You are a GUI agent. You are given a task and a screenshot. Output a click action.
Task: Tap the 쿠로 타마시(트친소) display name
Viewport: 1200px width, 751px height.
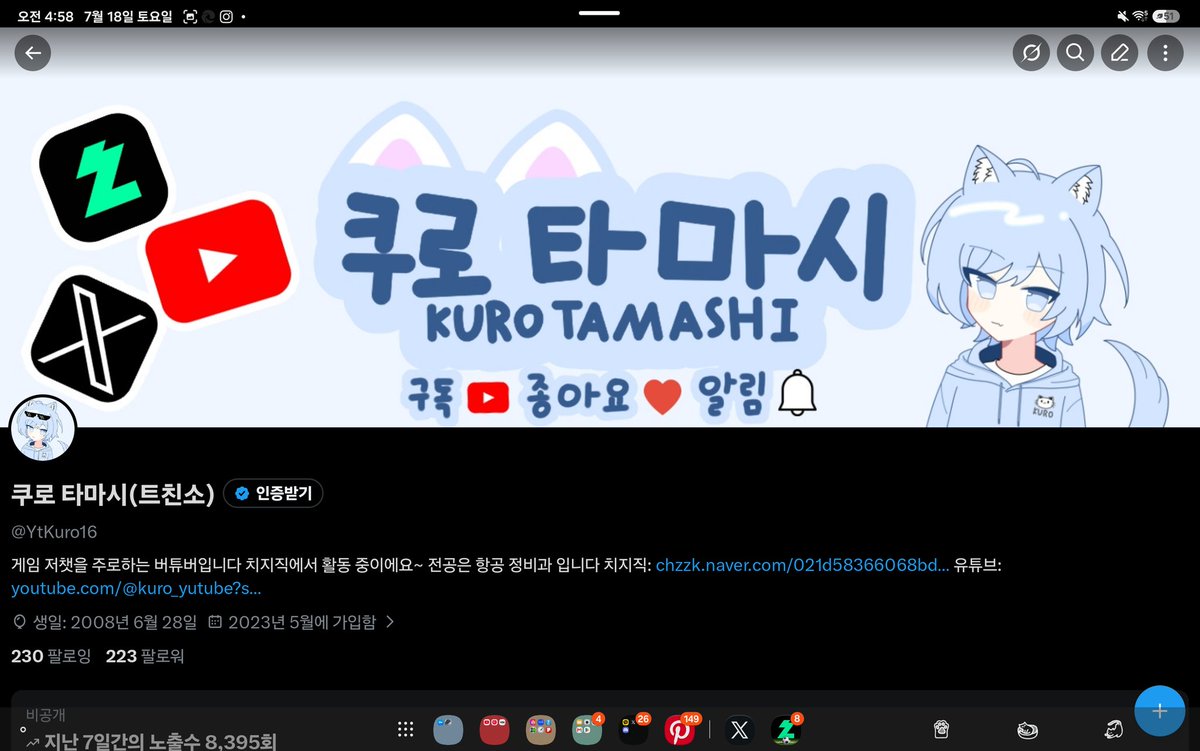113,493
